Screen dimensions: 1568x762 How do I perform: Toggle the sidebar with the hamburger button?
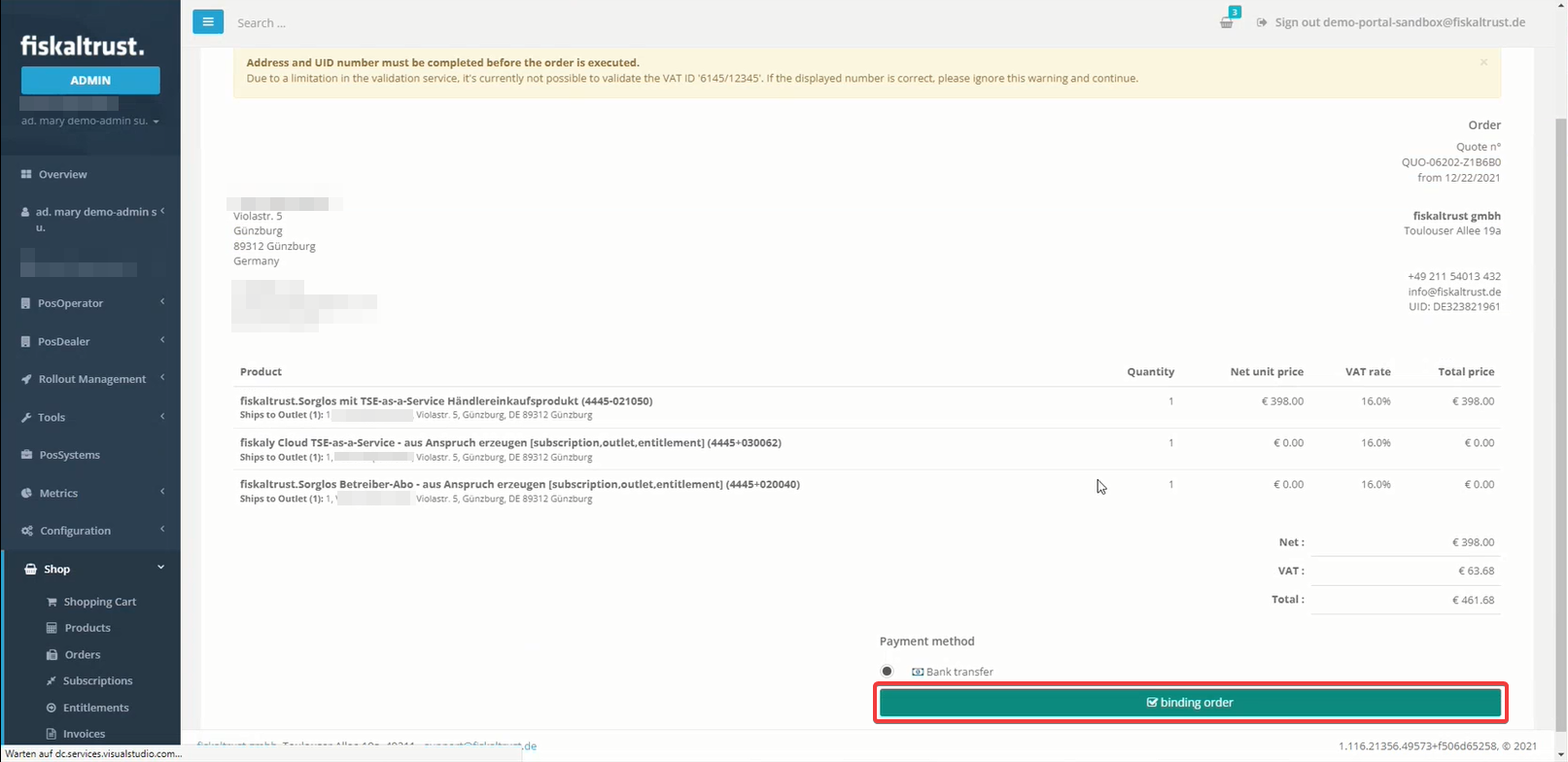[x=208, y=21]
